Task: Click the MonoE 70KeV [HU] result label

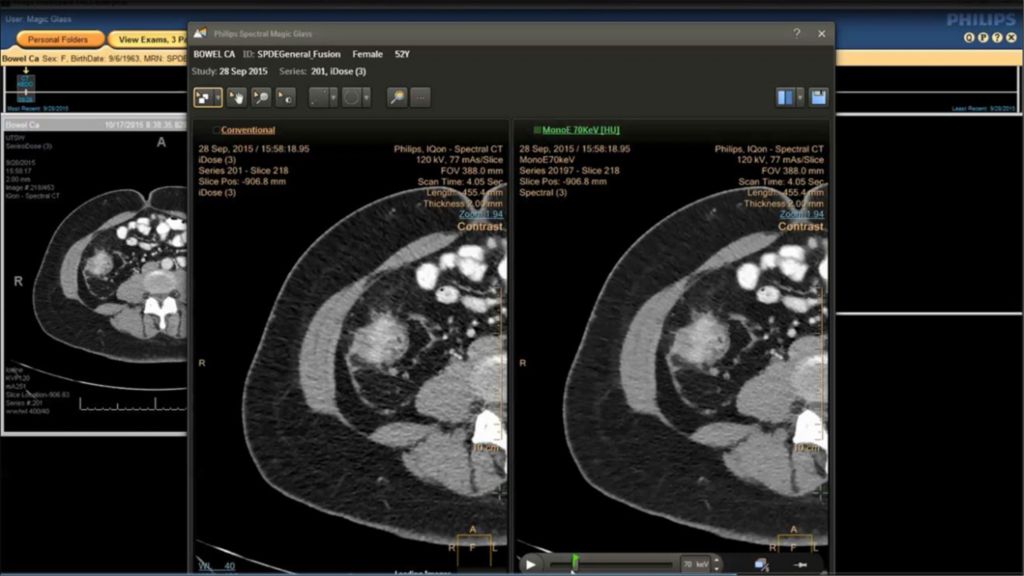Action: pos(581,130)
